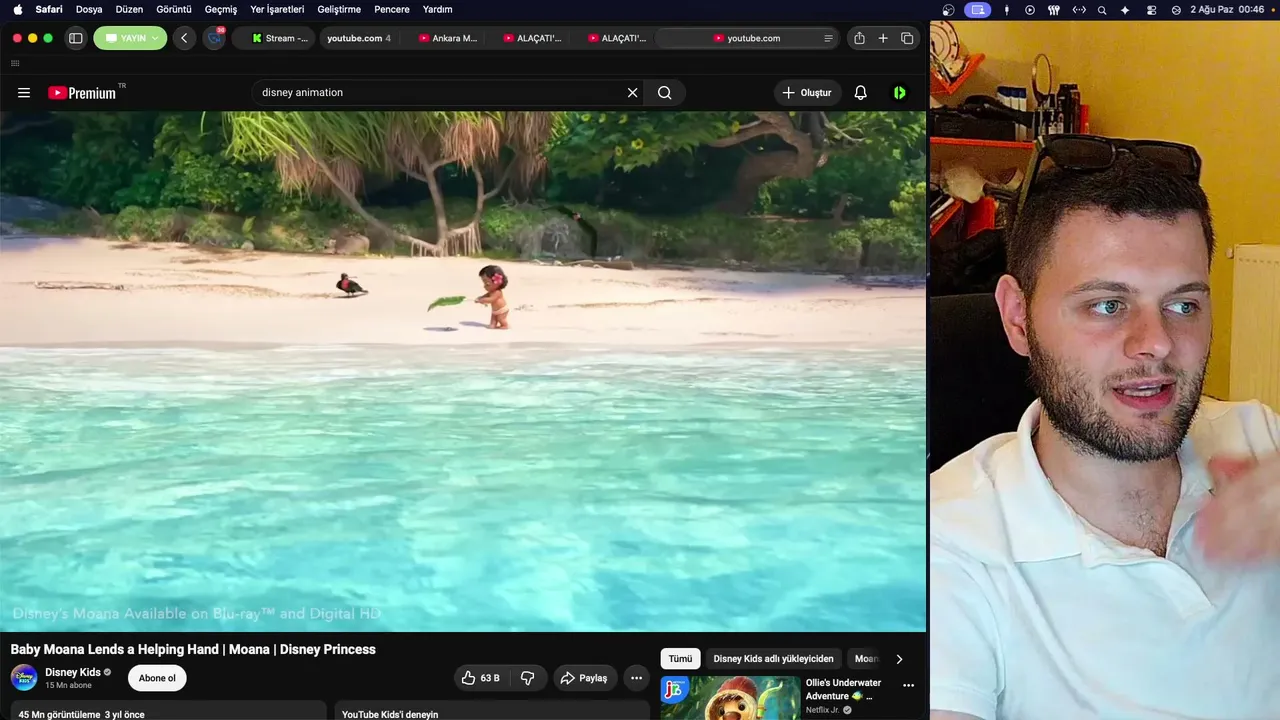Open the Pencere menu
The width and height of the screenshot is (1280, 720).
pos(392,9)
